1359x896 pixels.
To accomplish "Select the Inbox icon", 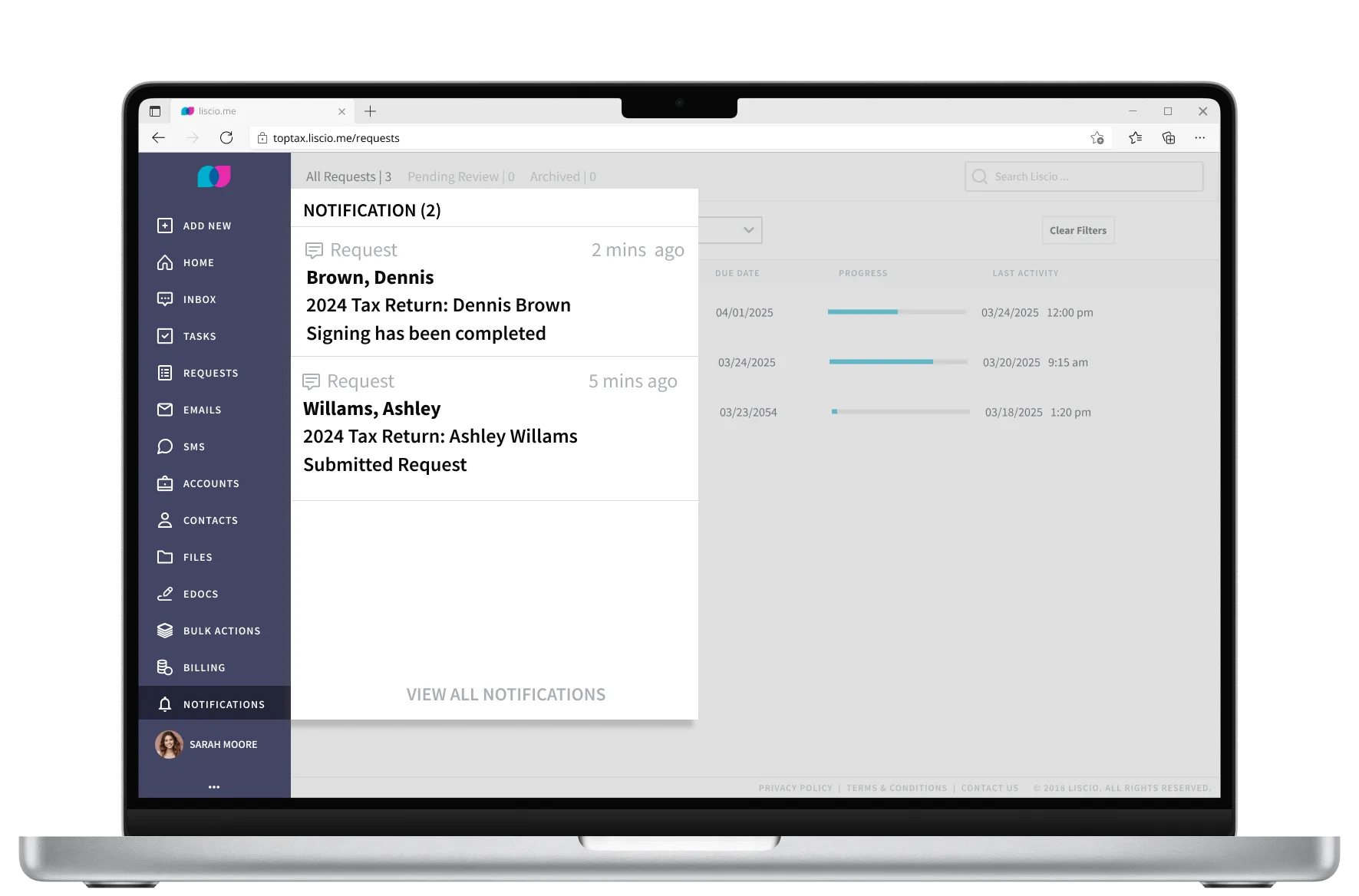I will (164, 299).
